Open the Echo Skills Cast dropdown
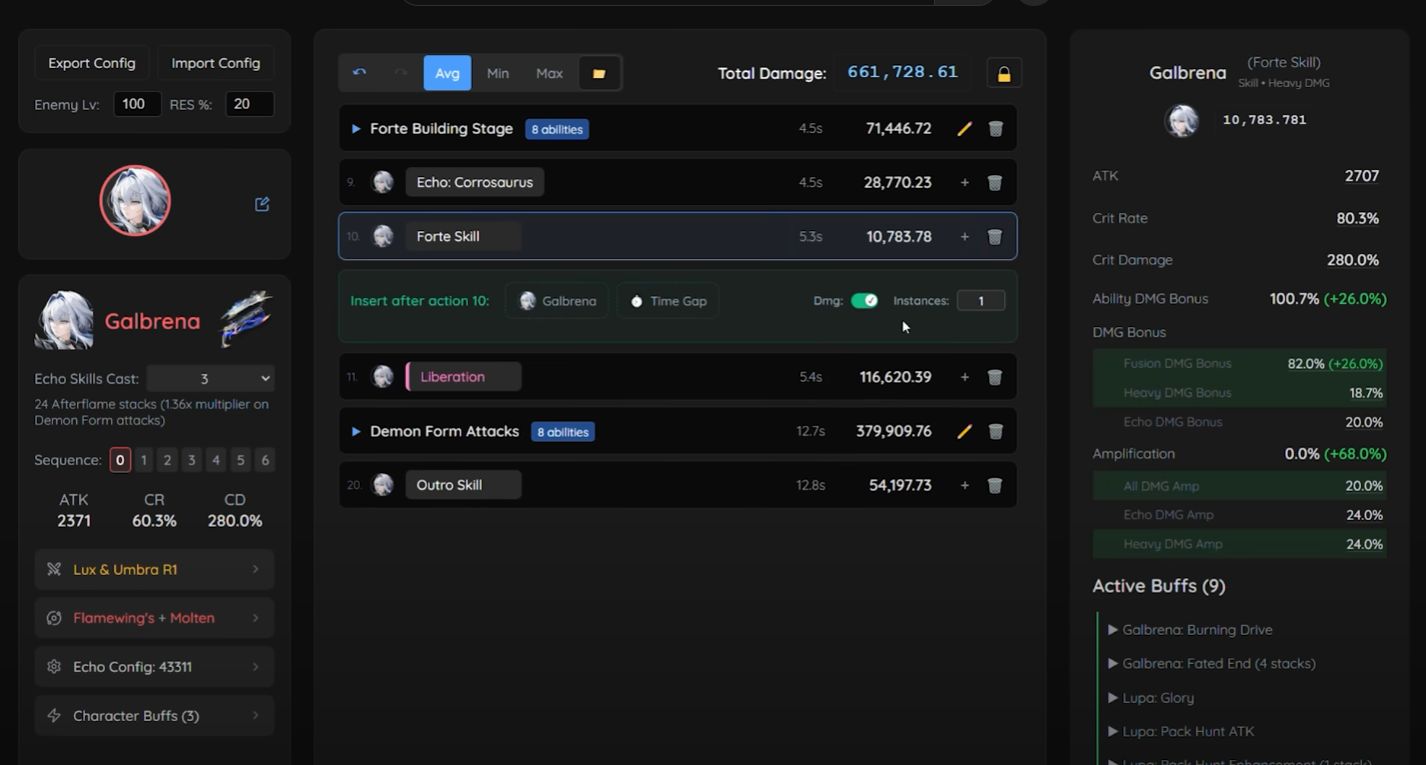 (x=210, y=379)
